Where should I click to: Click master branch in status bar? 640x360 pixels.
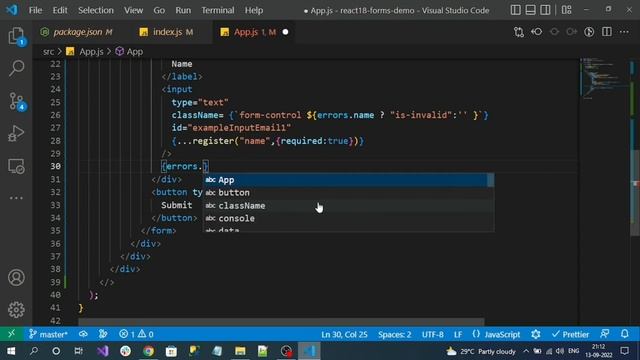pos(48,334)
